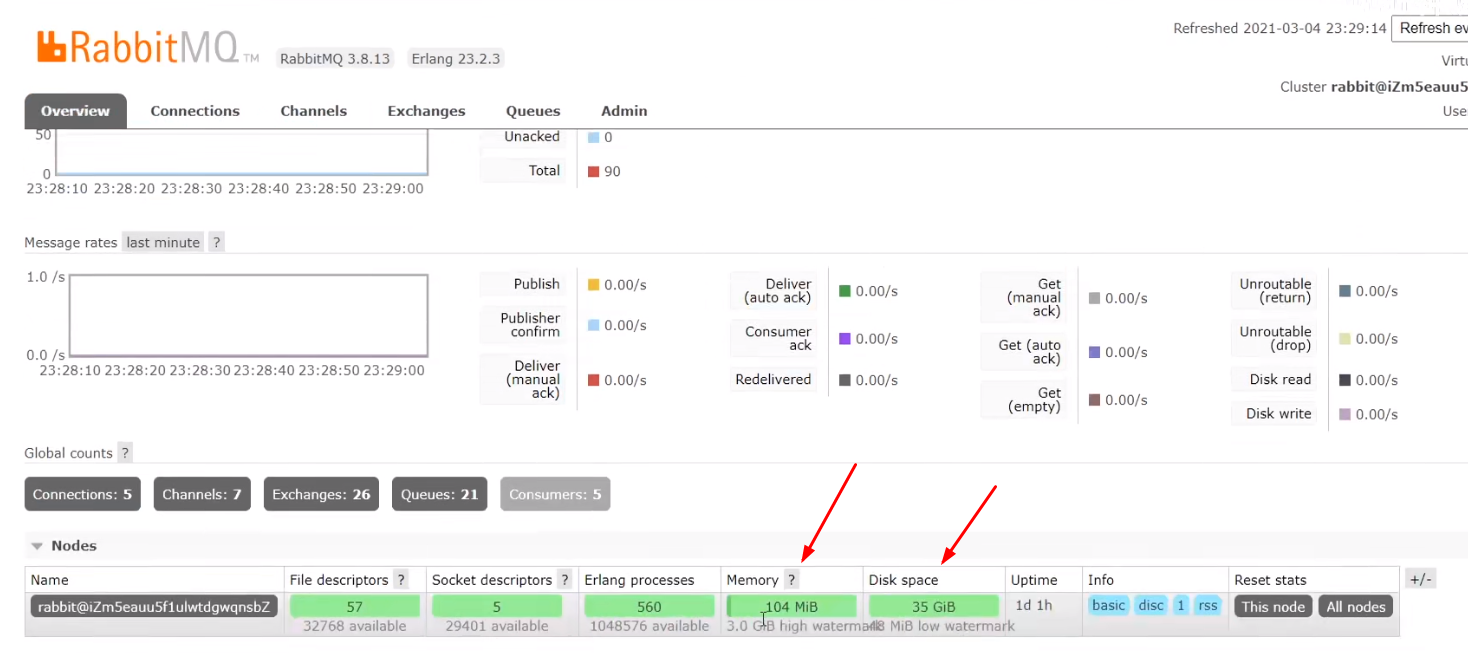
Task: Reset stats for All nodes
Action: [x=1355, y=606]
